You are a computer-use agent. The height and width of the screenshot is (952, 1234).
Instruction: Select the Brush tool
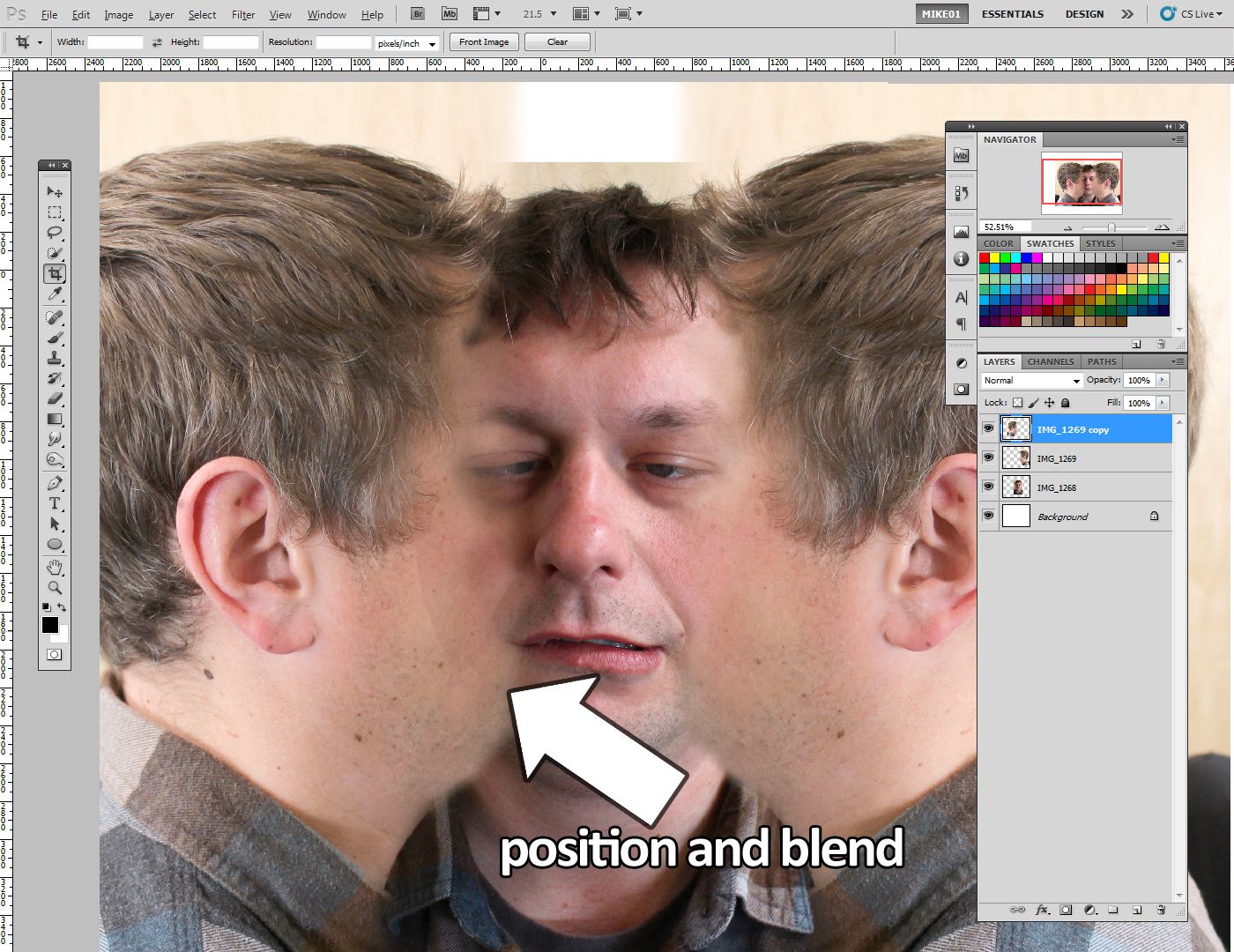click(x=55, y=338)
